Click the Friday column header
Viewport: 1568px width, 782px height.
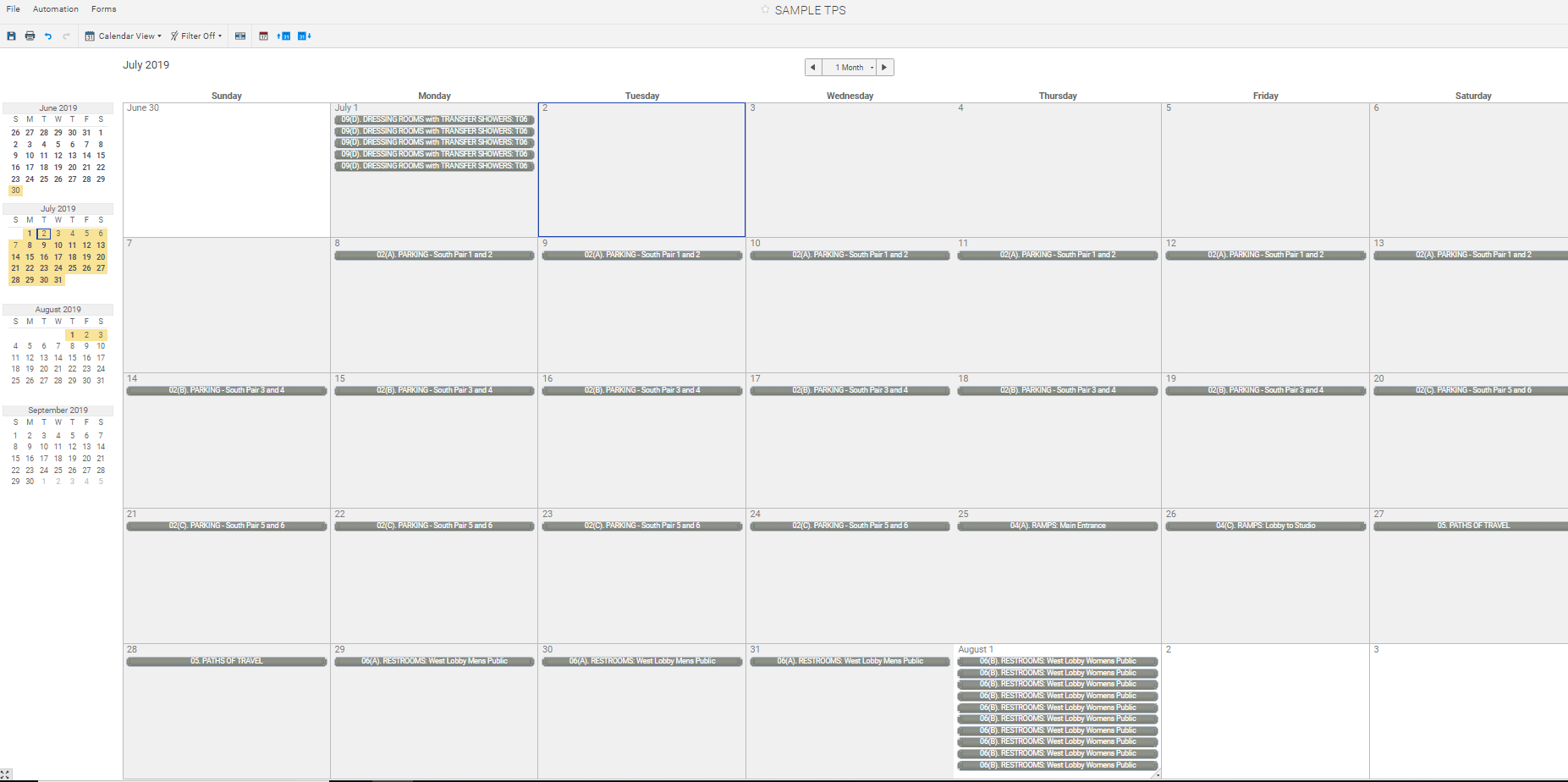[1265, 96]
